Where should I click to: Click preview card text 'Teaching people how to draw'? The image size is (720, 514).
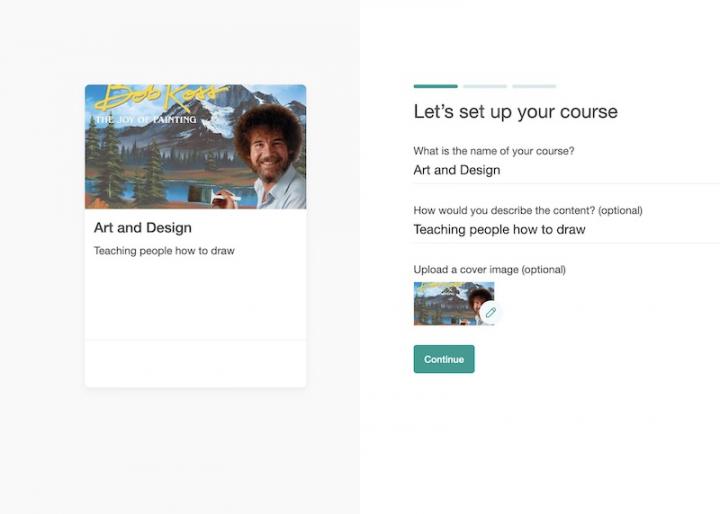click(164, 251)
